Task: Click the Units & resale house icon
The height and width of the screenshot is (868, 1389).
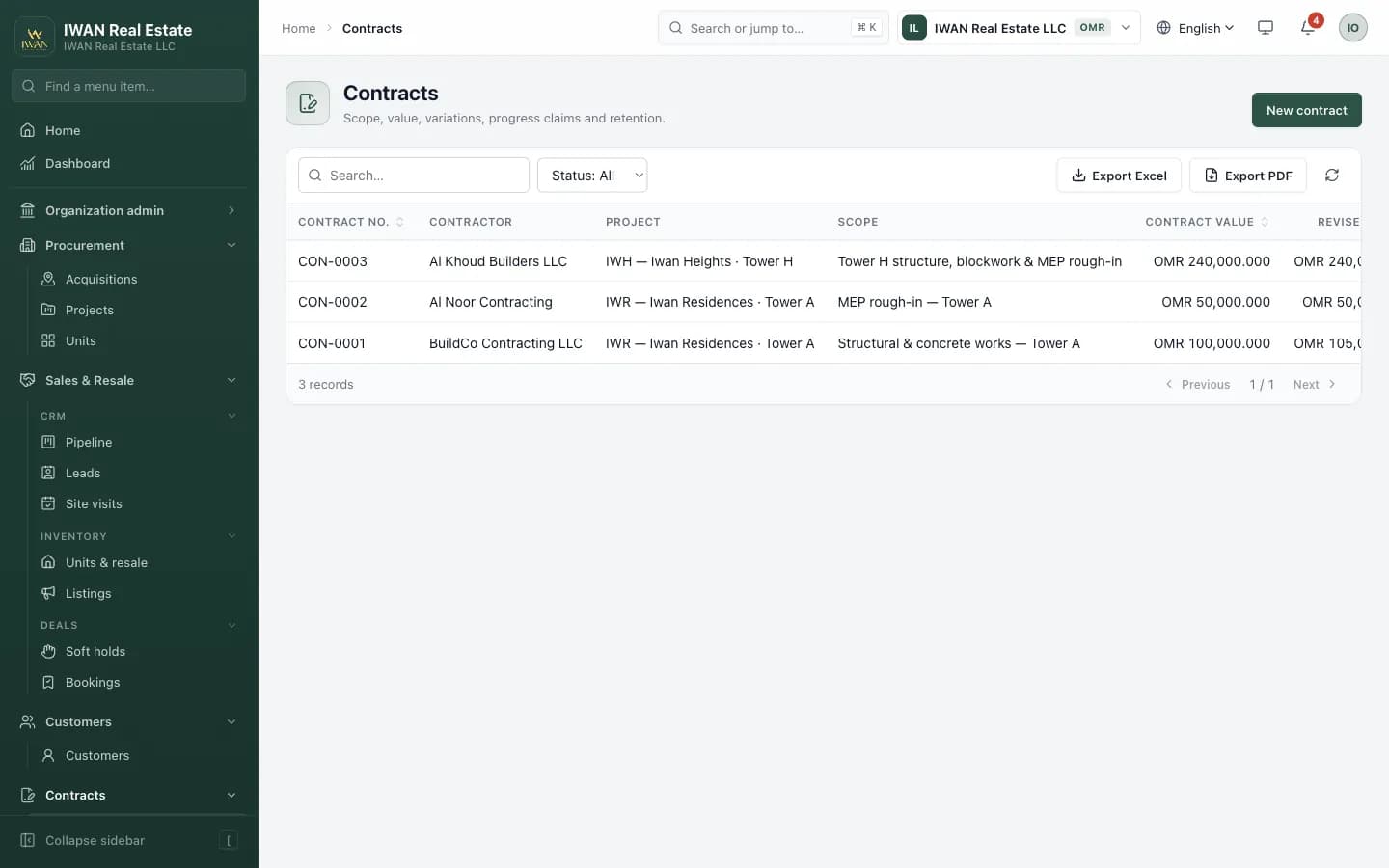Action: point(48,562)
